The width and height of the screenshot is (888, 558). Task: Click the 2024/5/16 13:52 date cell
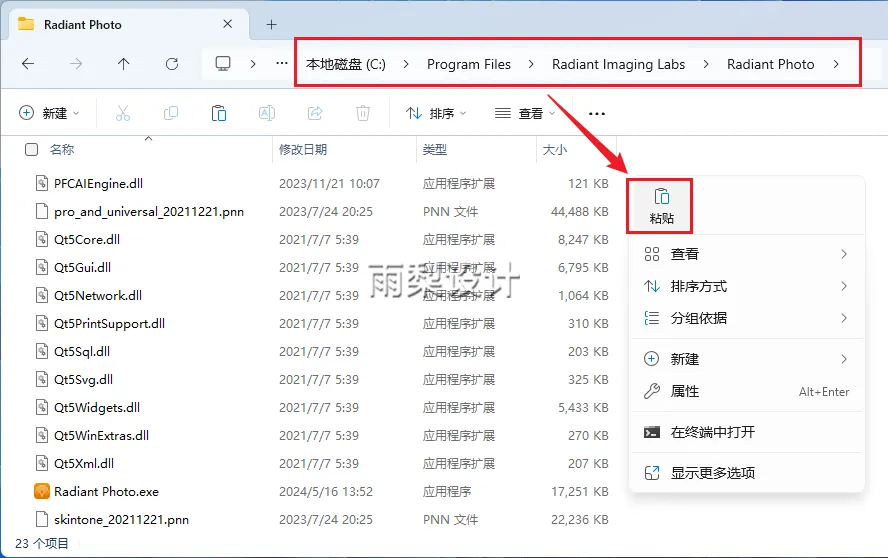326,492
